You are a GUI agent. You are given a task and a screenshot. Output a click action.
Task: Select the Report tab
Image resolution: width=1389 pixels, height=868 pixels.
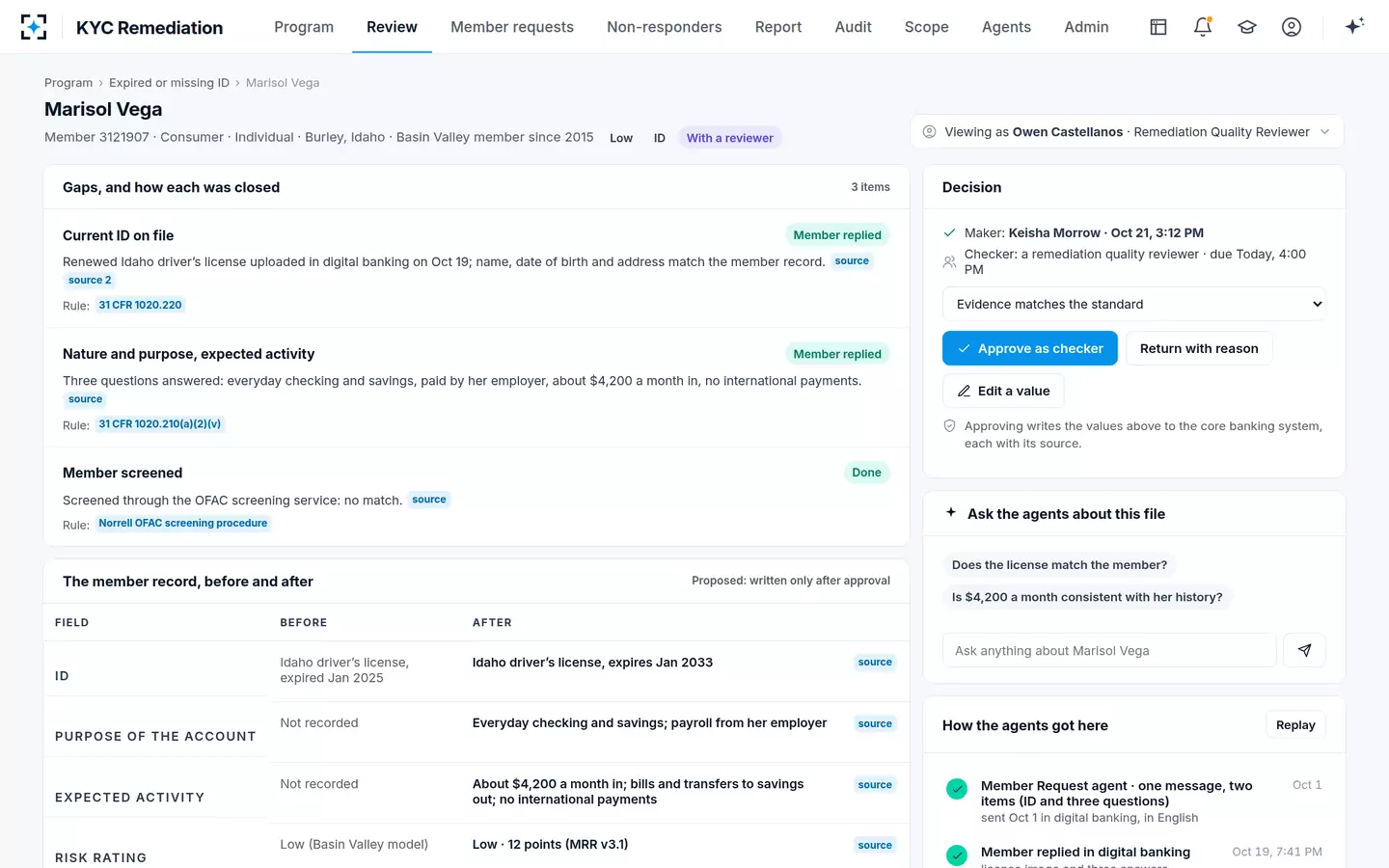(x=778, y=27)
